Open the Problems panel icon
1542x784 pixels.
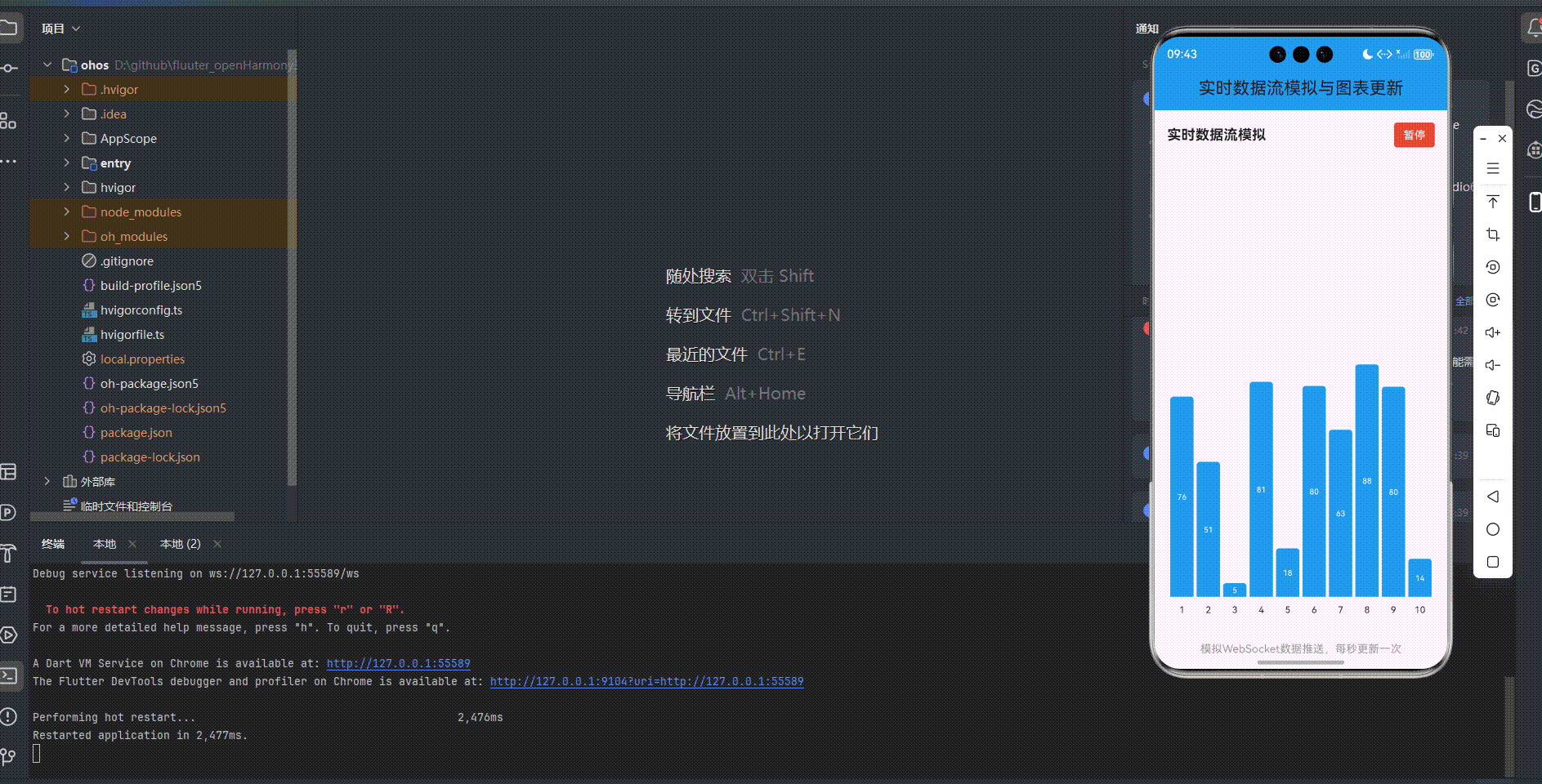(x=8, y=716)
